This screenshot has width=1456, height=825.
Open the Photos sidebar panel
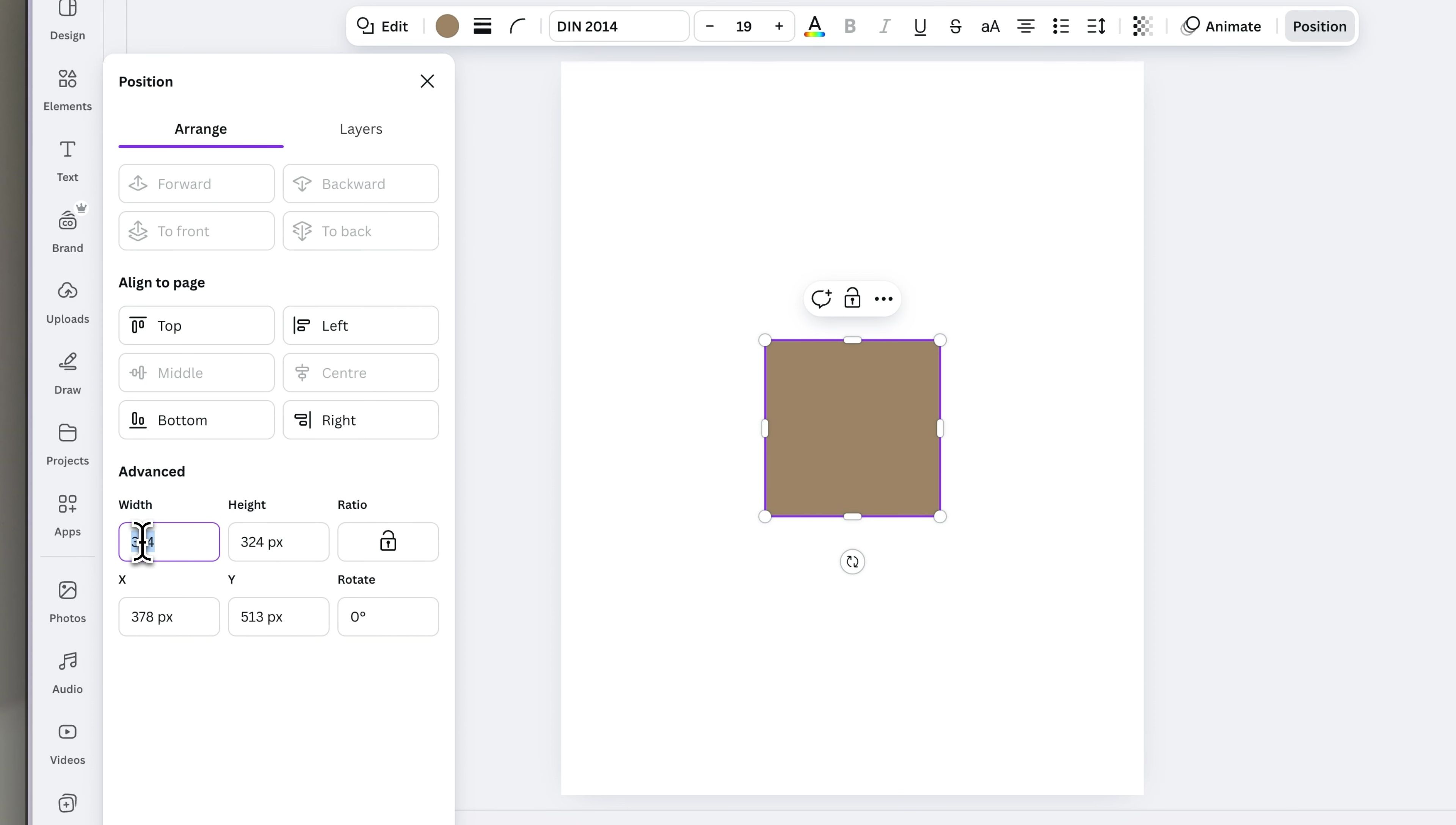pos(67,602)
